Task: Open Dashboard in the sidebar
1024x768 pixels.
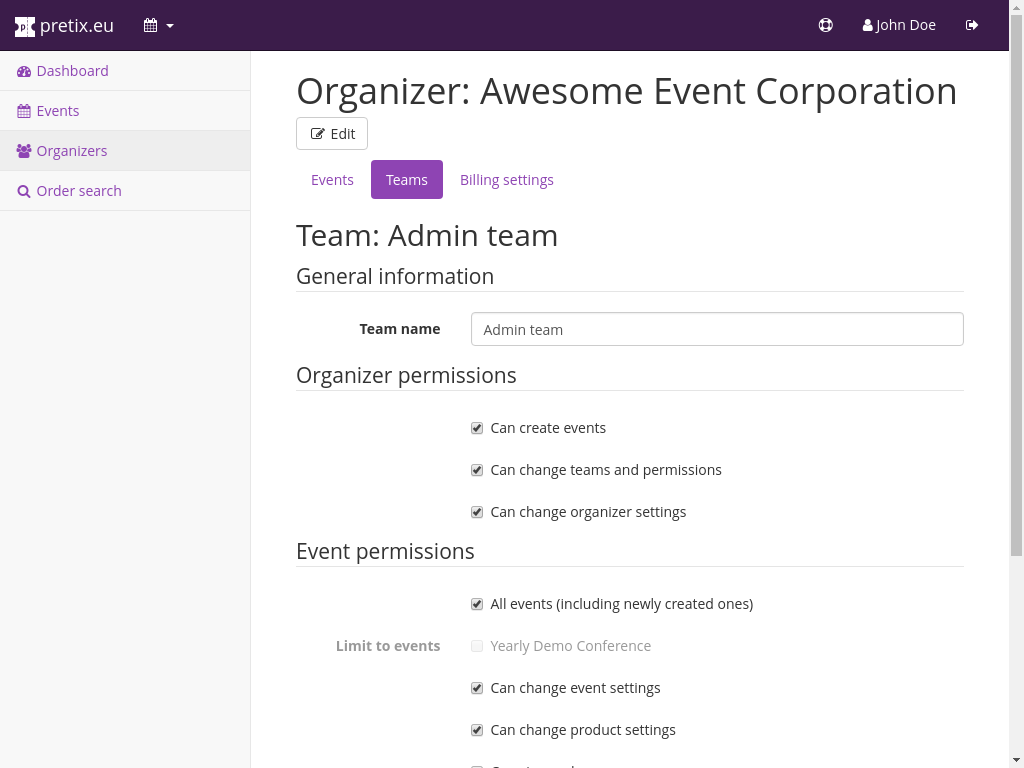Action: click(x=125, y=71)
